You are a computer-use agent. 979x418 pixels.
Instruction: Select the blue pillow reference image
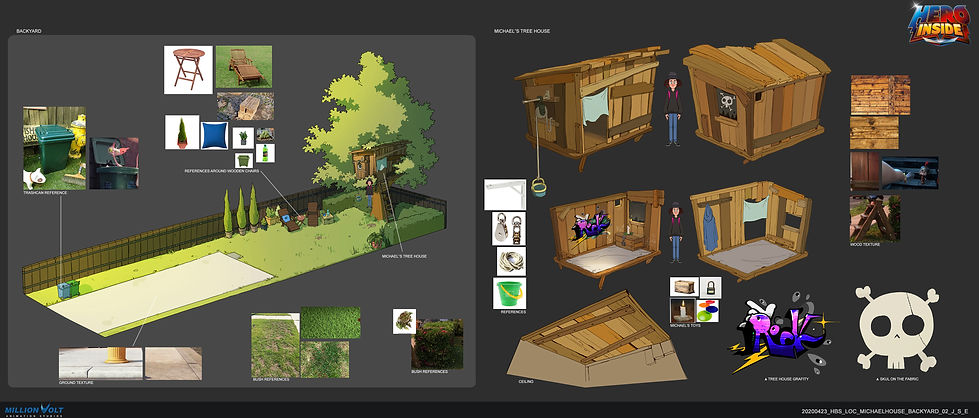tap(215, 135)
